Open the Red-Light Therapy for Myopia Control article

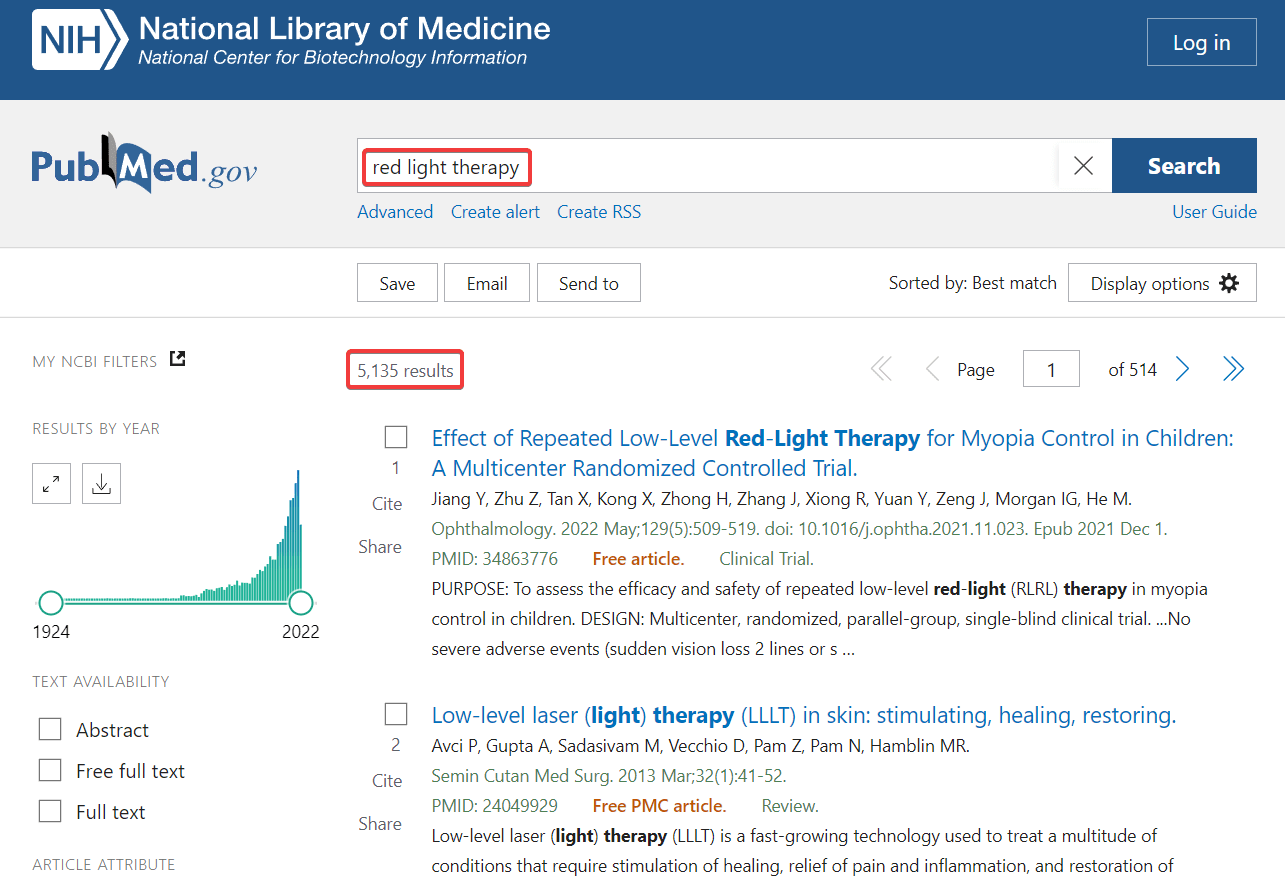point(832,453)
